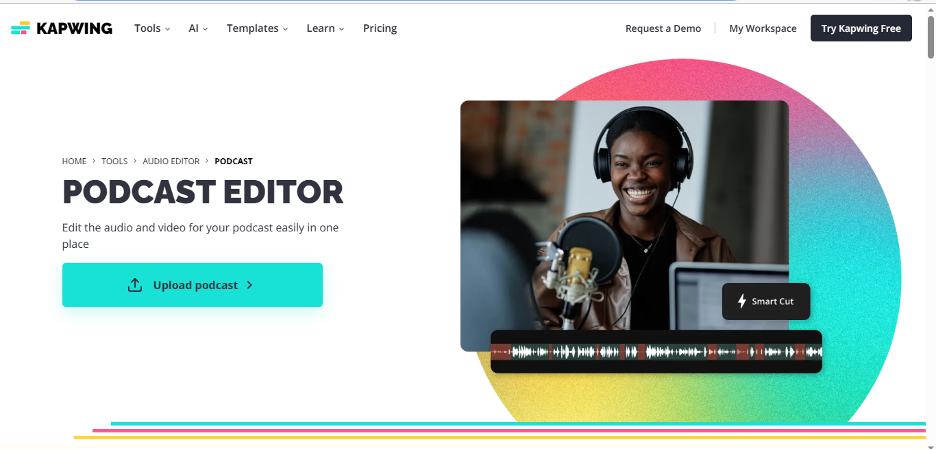
Task: Click the upload arrow icon on the Upload podcast button
Action: [135, 285]
